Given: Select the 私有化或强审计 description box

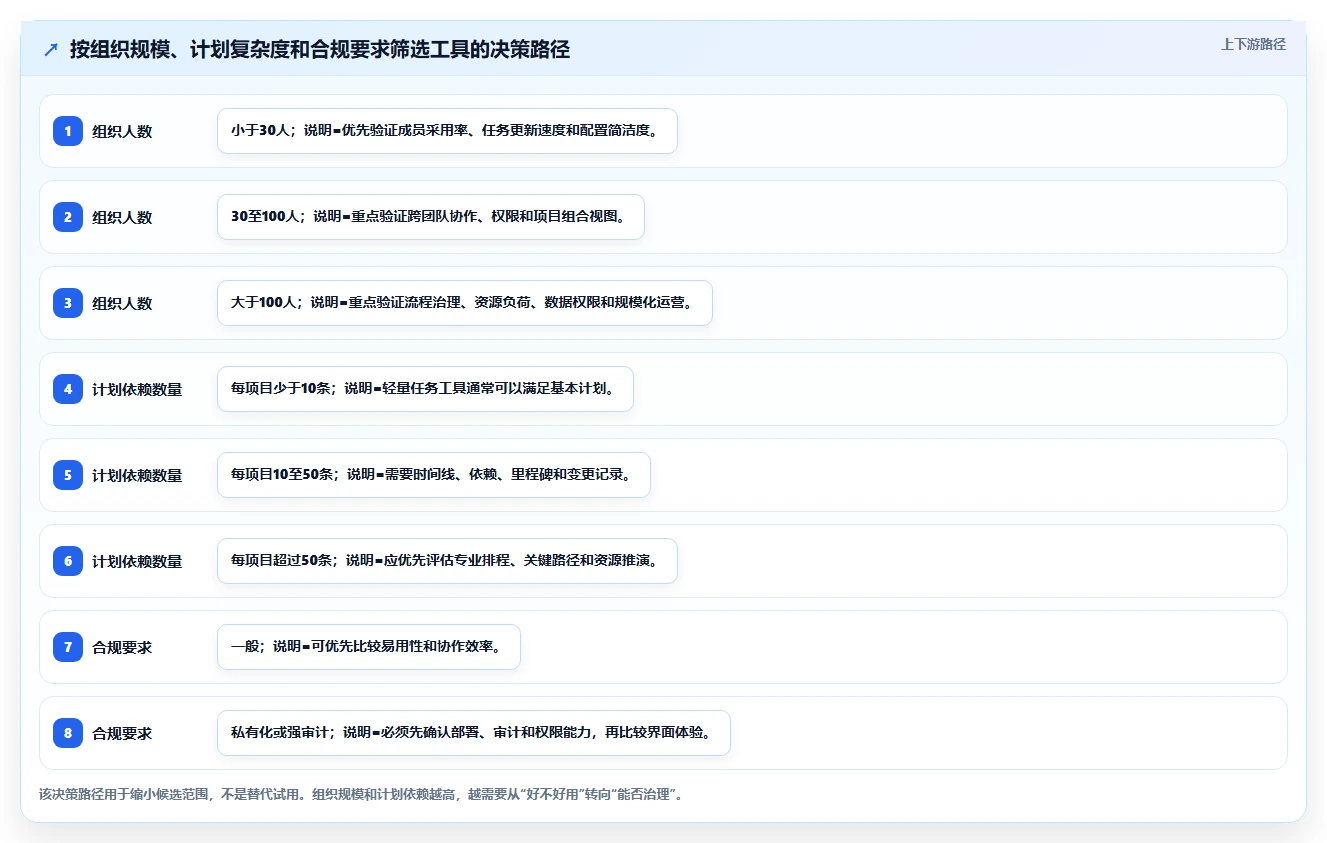Looking at the screenshot, I should (474, 733).
